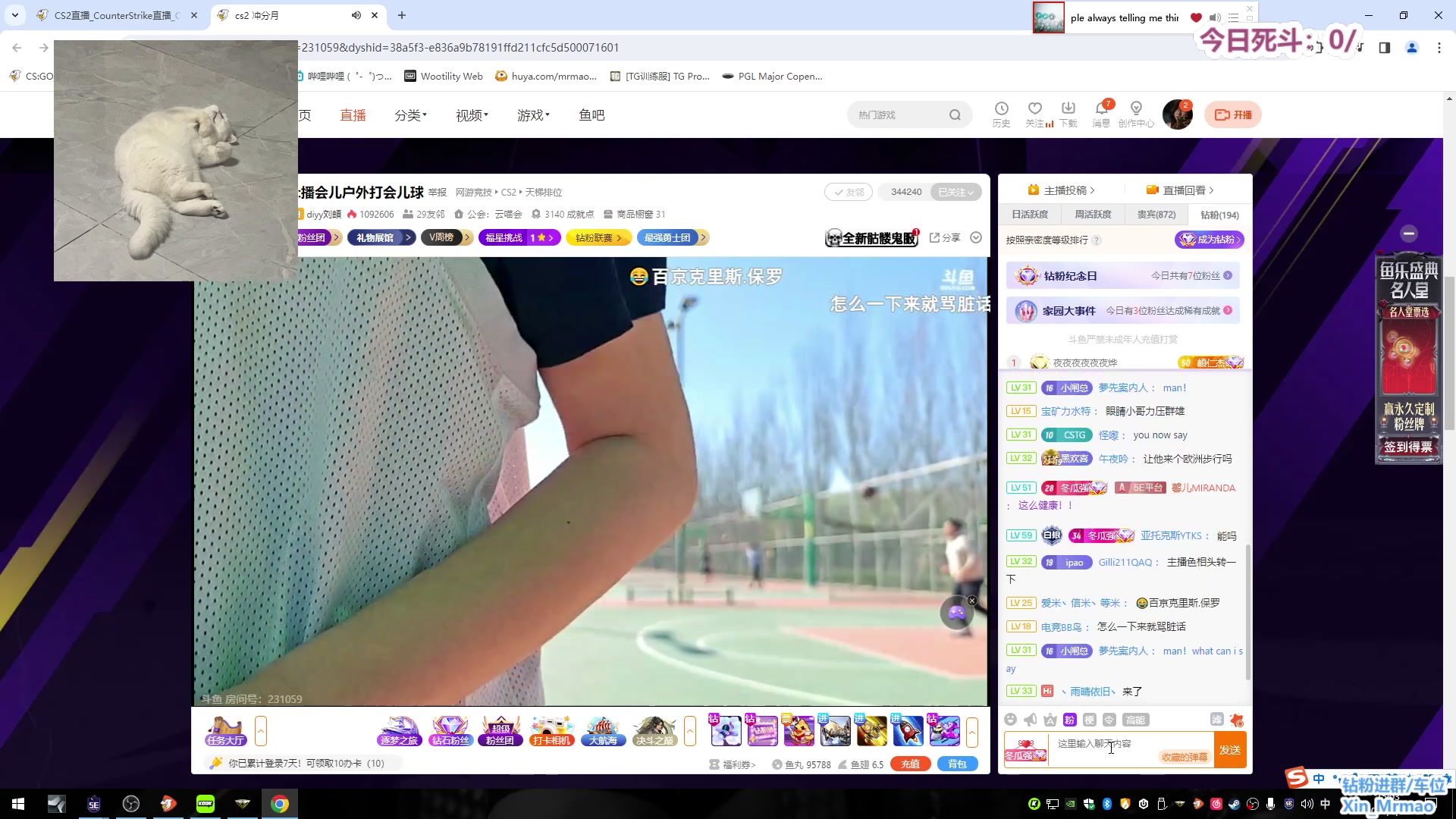Switch to 贵宾(872) tab
The height and width of the screenshot is (819, 1456).
pyautogui.click(x=1156, y=215)
